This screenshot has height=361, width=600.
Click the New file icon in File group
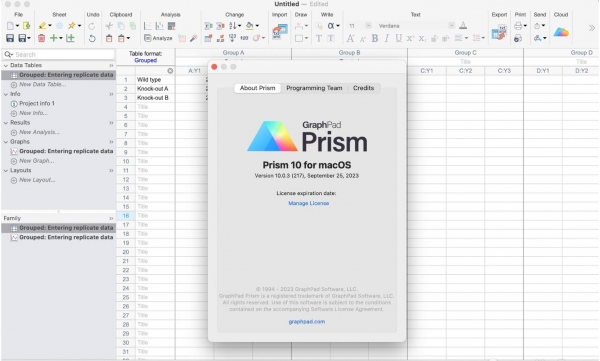[10, 26]
